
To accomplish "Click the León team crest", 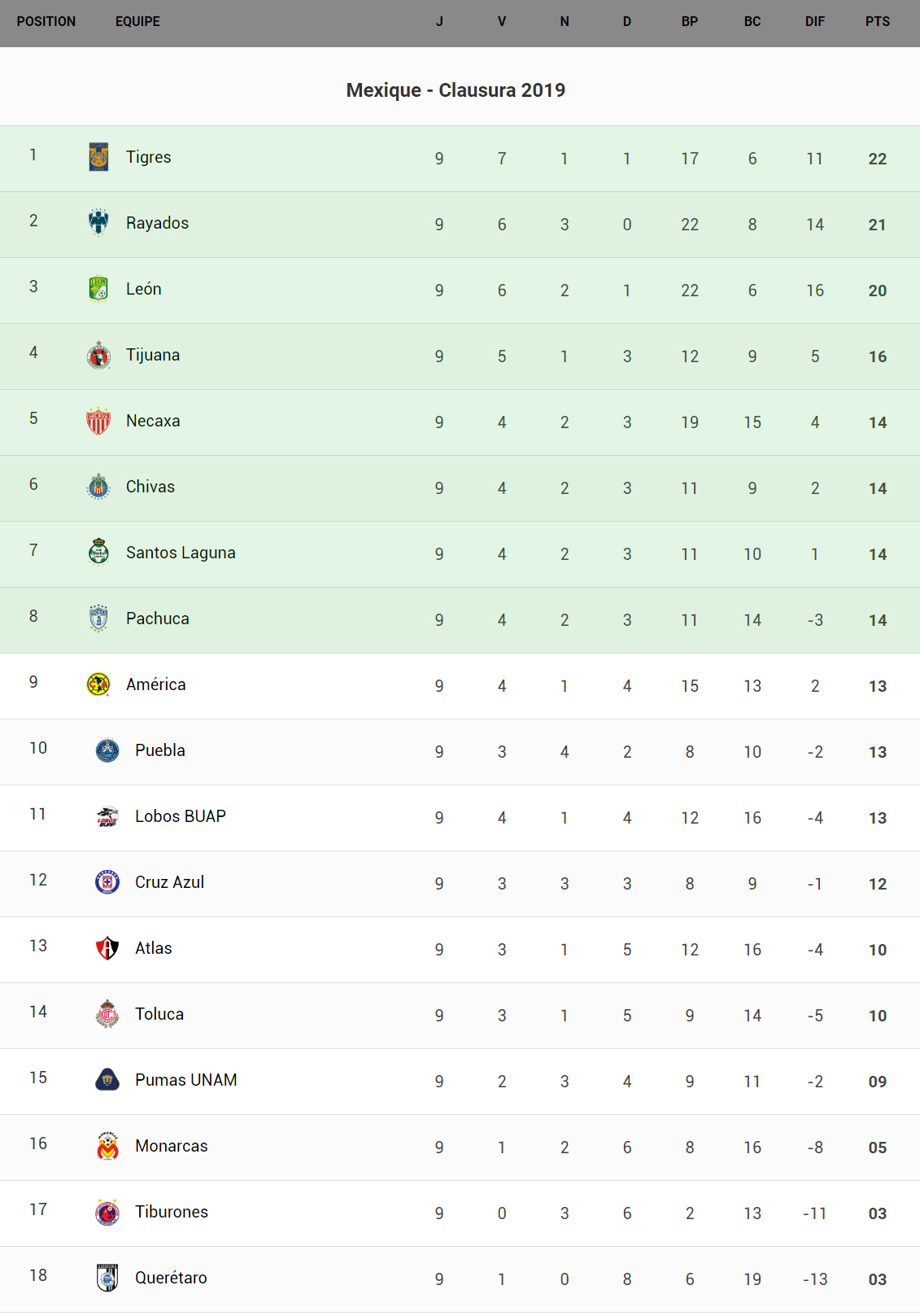I will (98, 289).
